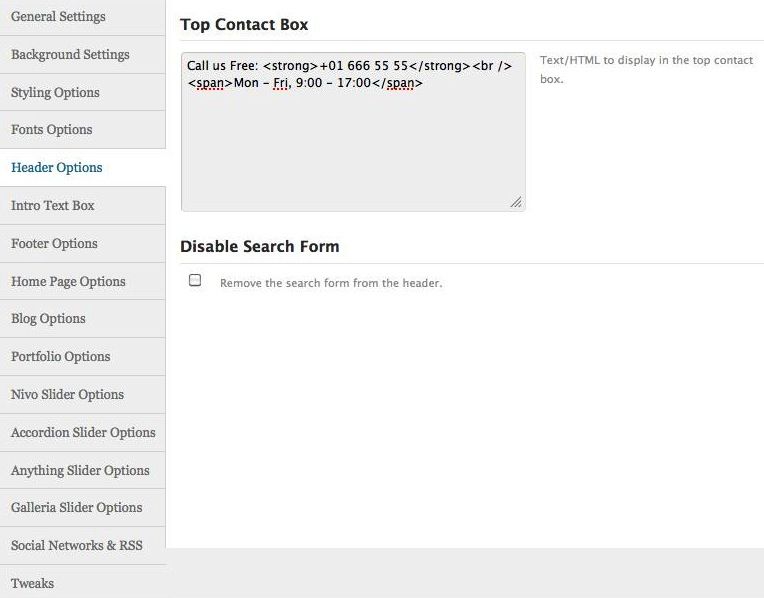Screen dimensions: 764x598
Task: Go to Blog Options tab
Action: [48, 319]
